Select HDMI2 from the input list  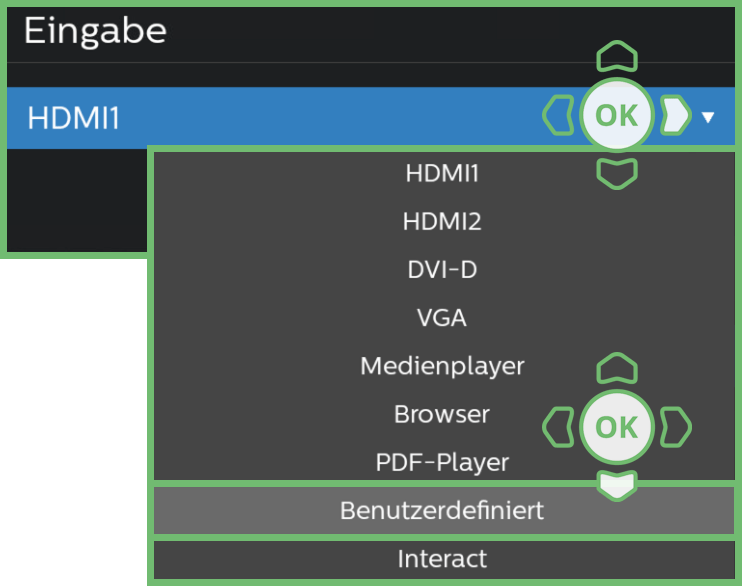442,221
